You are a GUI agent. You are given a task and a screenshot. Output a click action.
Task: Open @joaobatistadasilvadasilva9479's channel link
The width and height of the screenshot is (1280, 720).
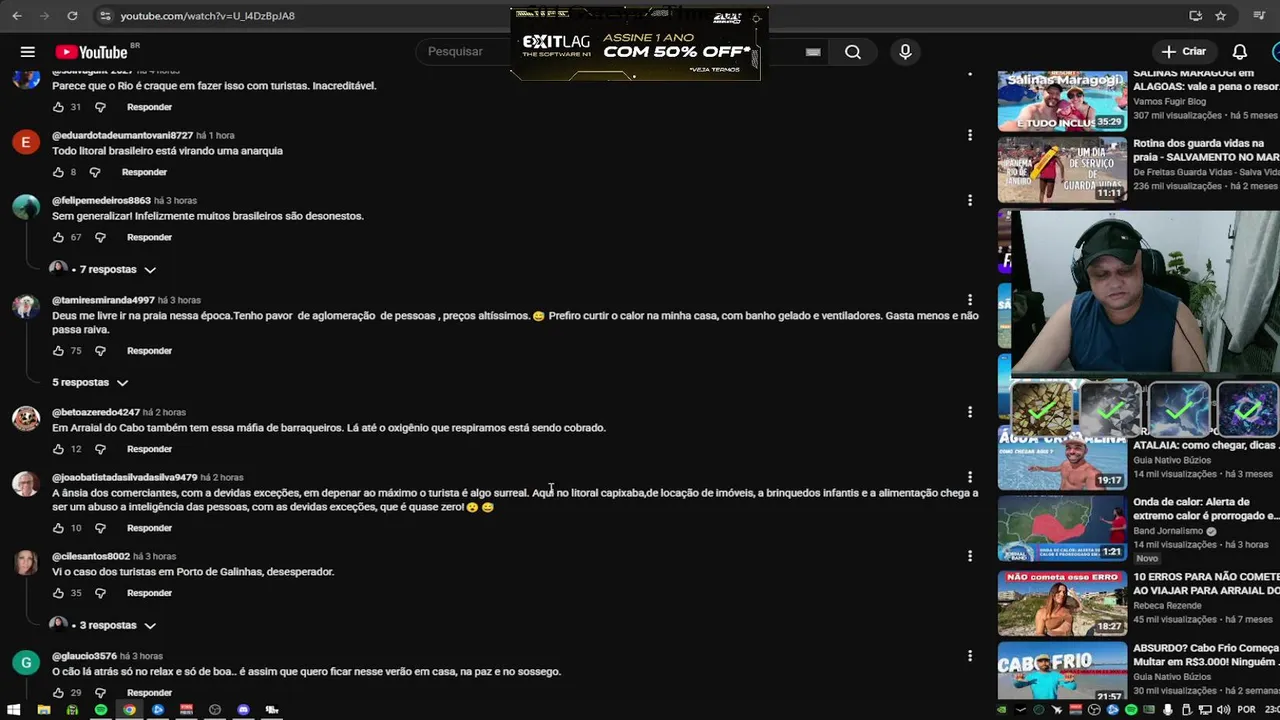click(x=124, y=477)
